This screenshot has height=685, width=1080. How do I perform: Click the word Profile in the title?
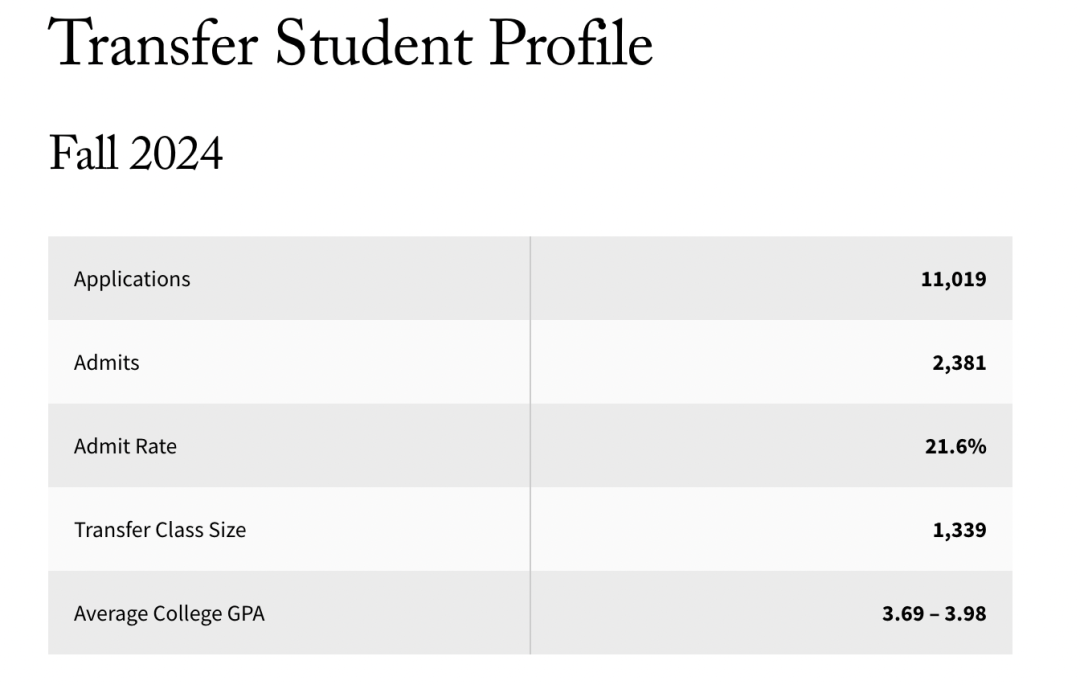(571, 43)
